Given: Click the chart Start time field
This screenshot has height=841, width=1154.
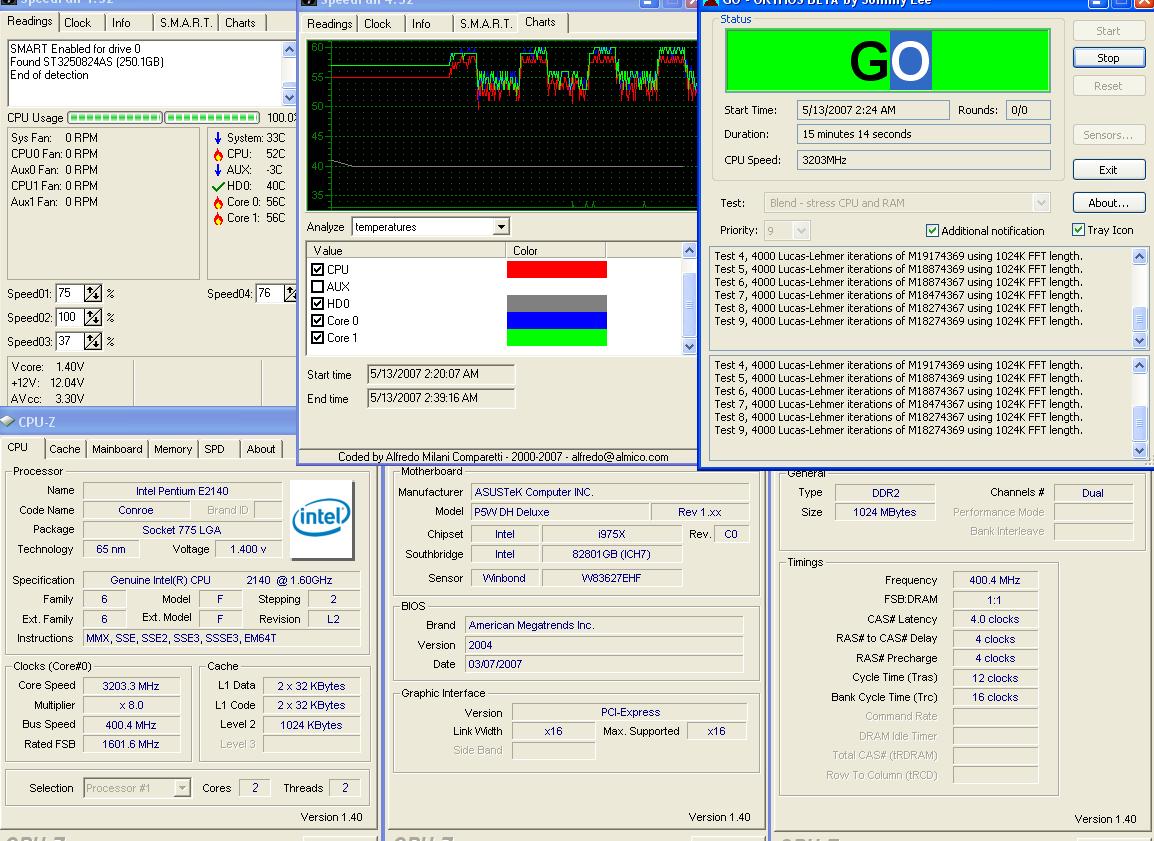Looking at the screenshot, I should click(x=441, y=375).
